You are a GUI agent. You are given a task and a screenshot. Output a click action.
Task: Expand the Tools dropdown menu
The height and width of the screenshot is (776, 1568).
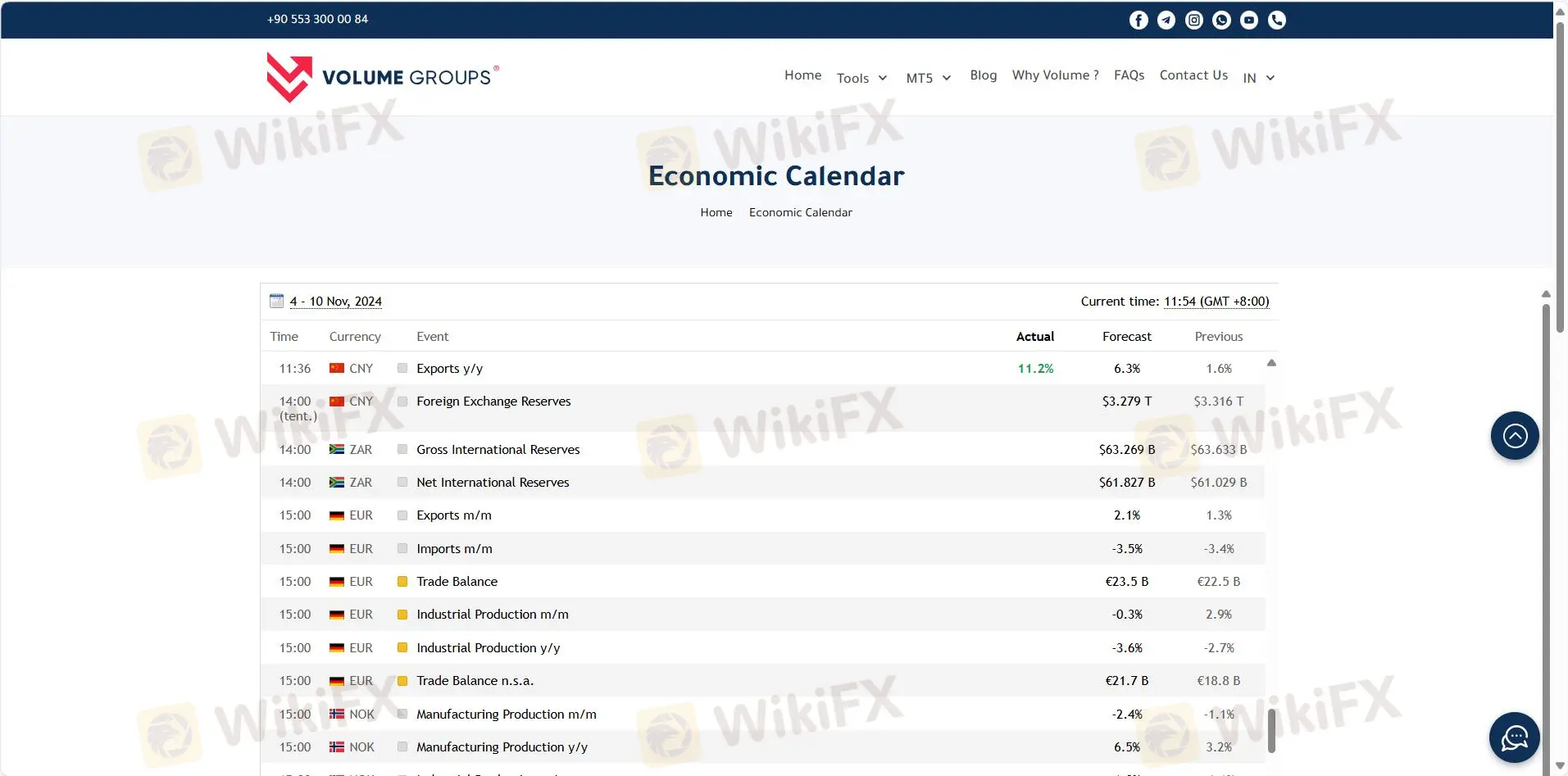pos(861,77)
